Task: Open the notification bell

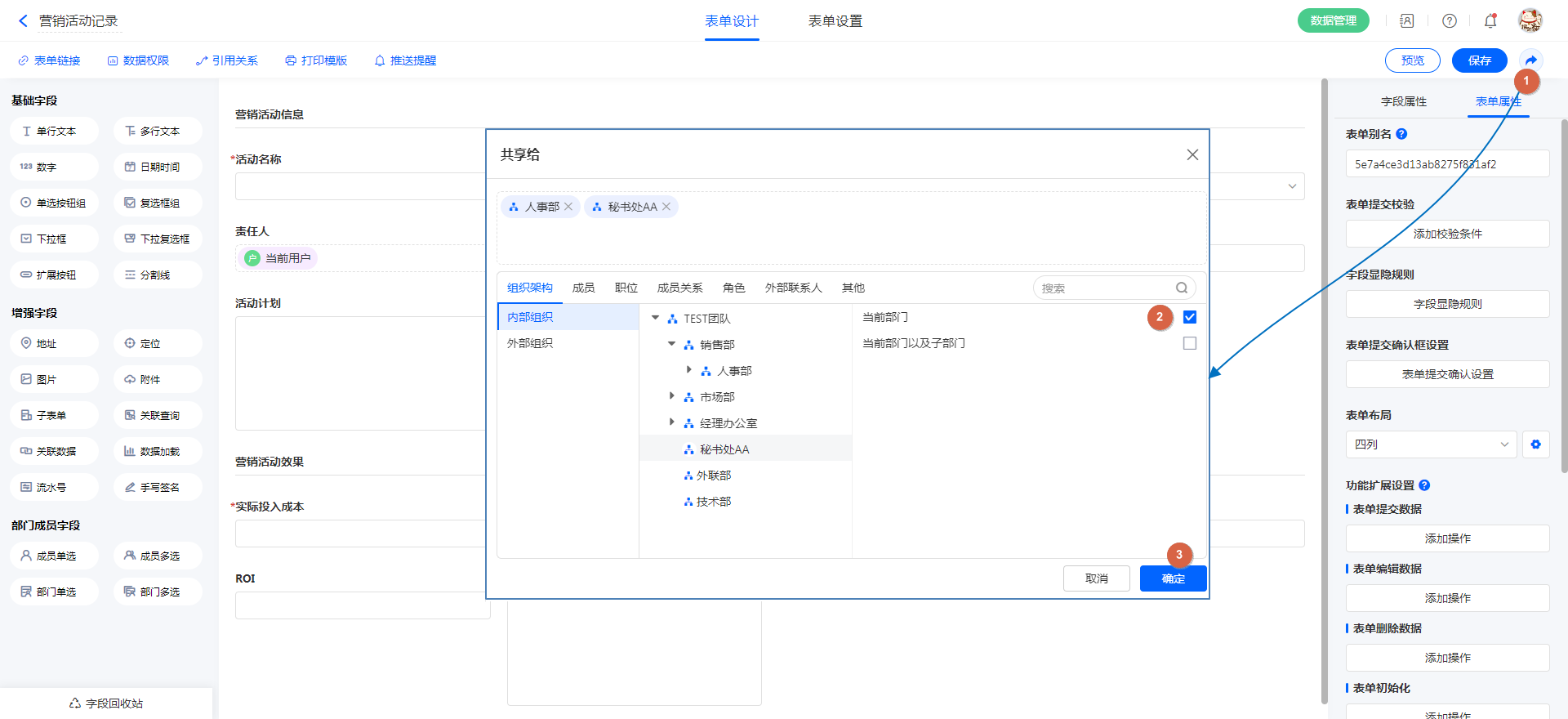Action: 1490,21
